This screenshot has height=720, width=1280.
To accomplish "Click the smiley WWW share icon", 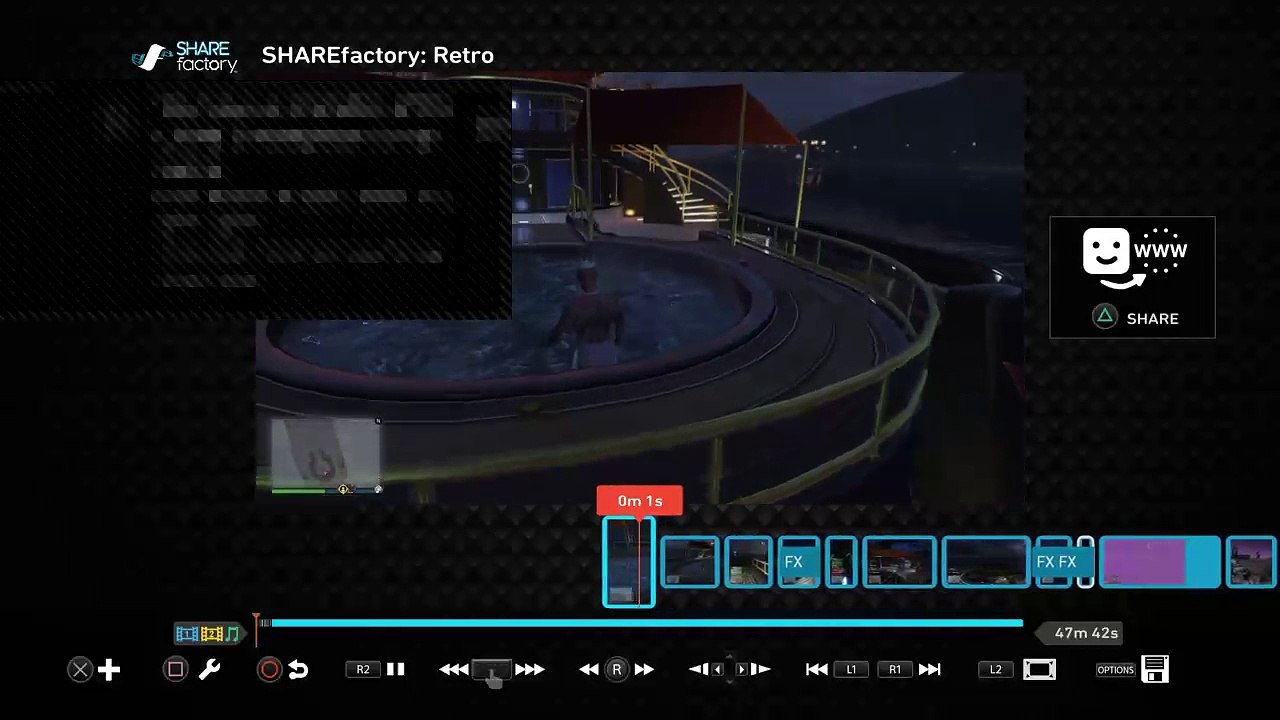I will (x=1135, y=258).
